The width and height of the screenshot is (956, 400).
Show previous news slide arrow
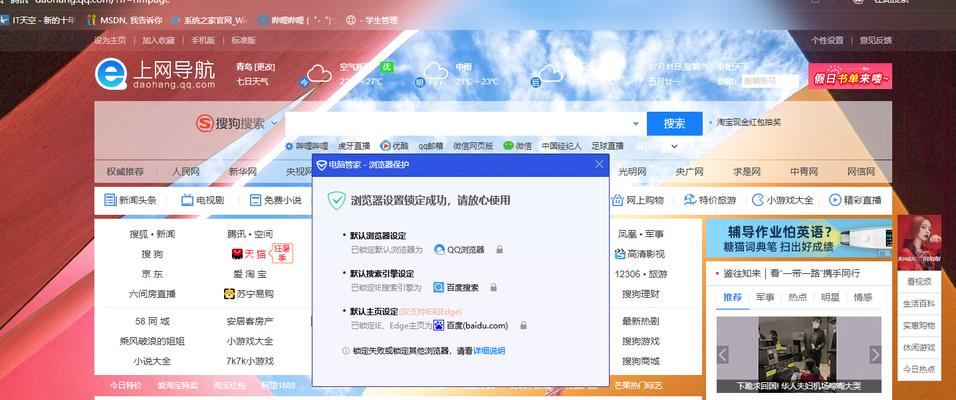coord(723,354)
